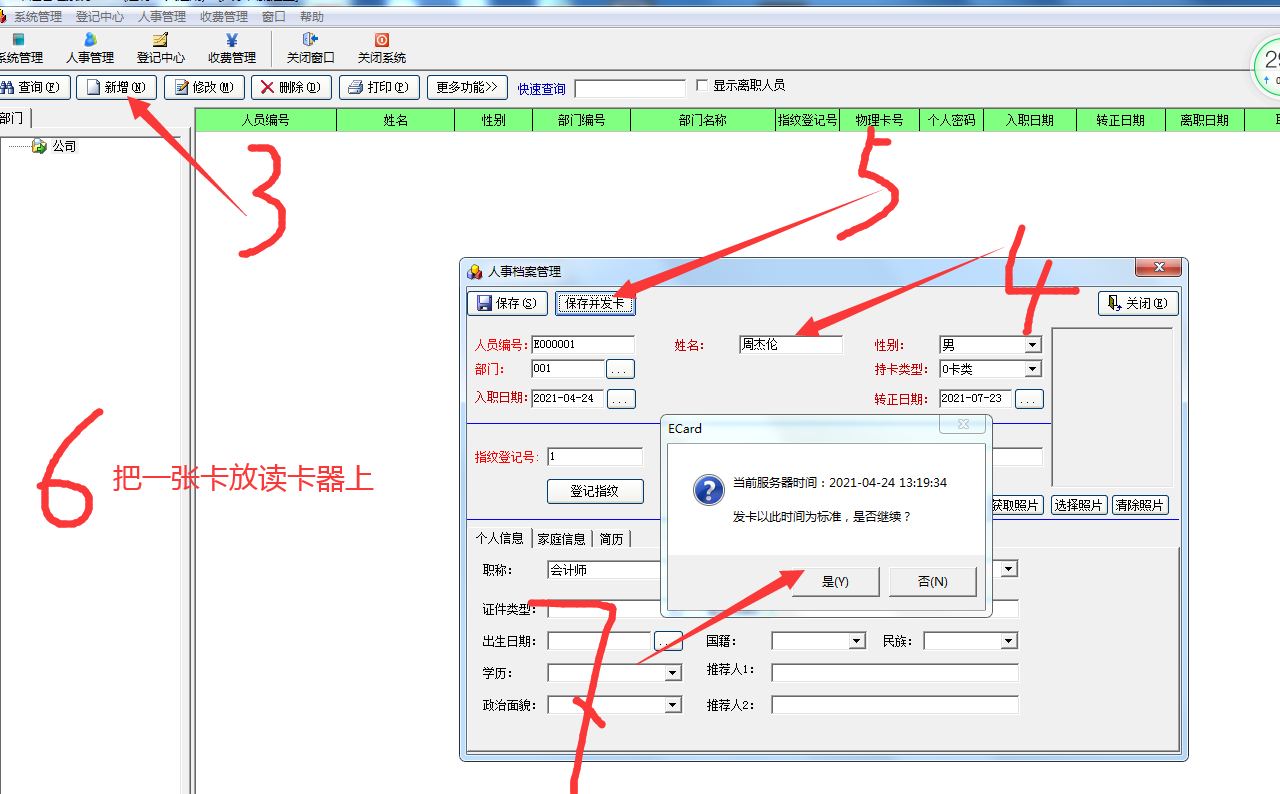Click the 关闭系统 toolbar icon
The width and height of the screenshot is (1280, 794).
click(x=382, y=48)
